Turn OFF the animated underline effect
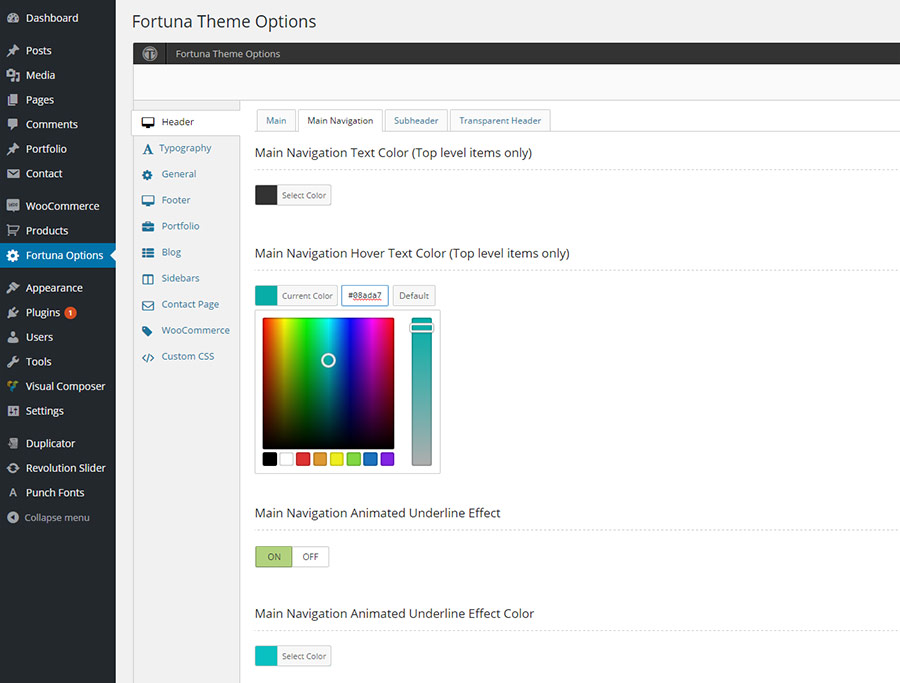 pyautogui.click(x=310, y=557)
